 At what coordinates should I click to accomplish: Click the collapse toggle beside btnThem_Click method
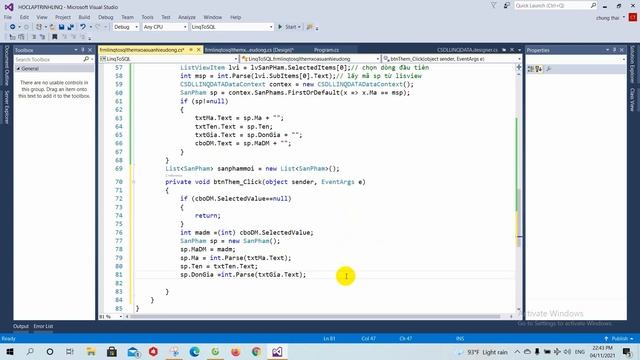click(x=134, y=182)
